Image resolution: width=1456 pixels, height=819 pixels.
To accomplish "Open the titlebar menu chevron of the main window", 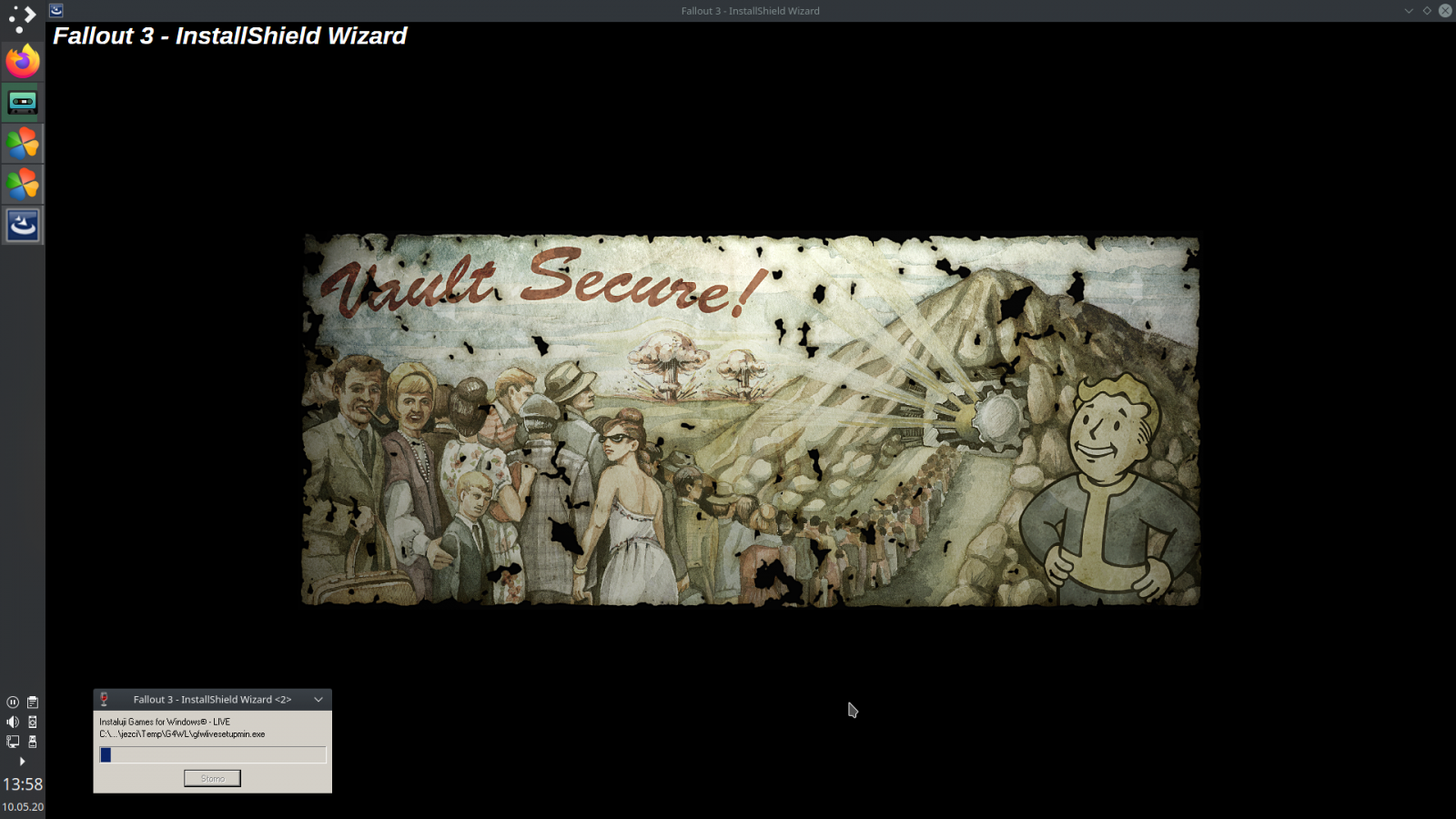I will pyautogui.click(x=1409, y=11).
